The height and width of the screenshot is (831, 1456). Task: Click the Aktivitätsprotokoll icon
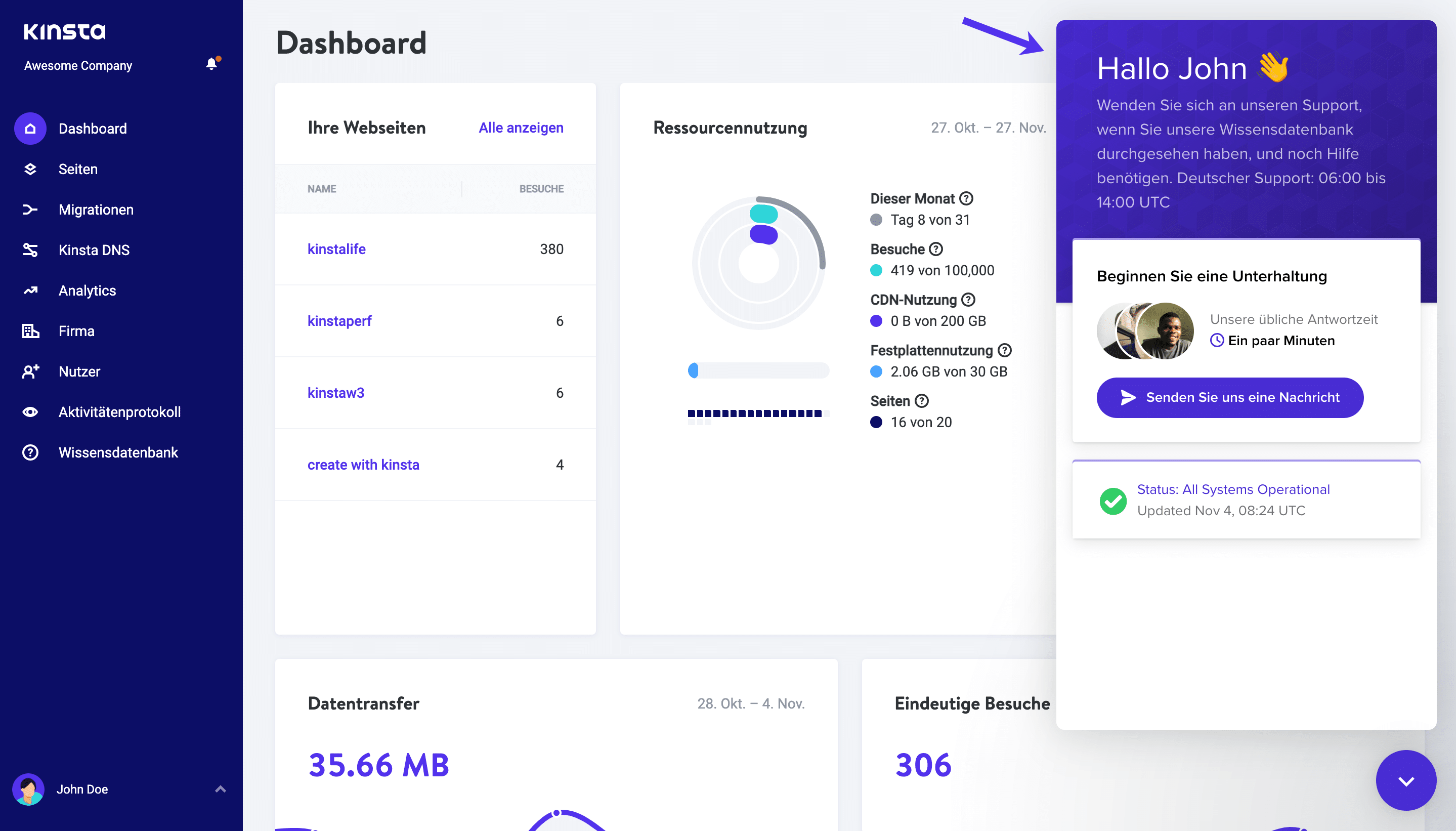[x=31, y=412]
